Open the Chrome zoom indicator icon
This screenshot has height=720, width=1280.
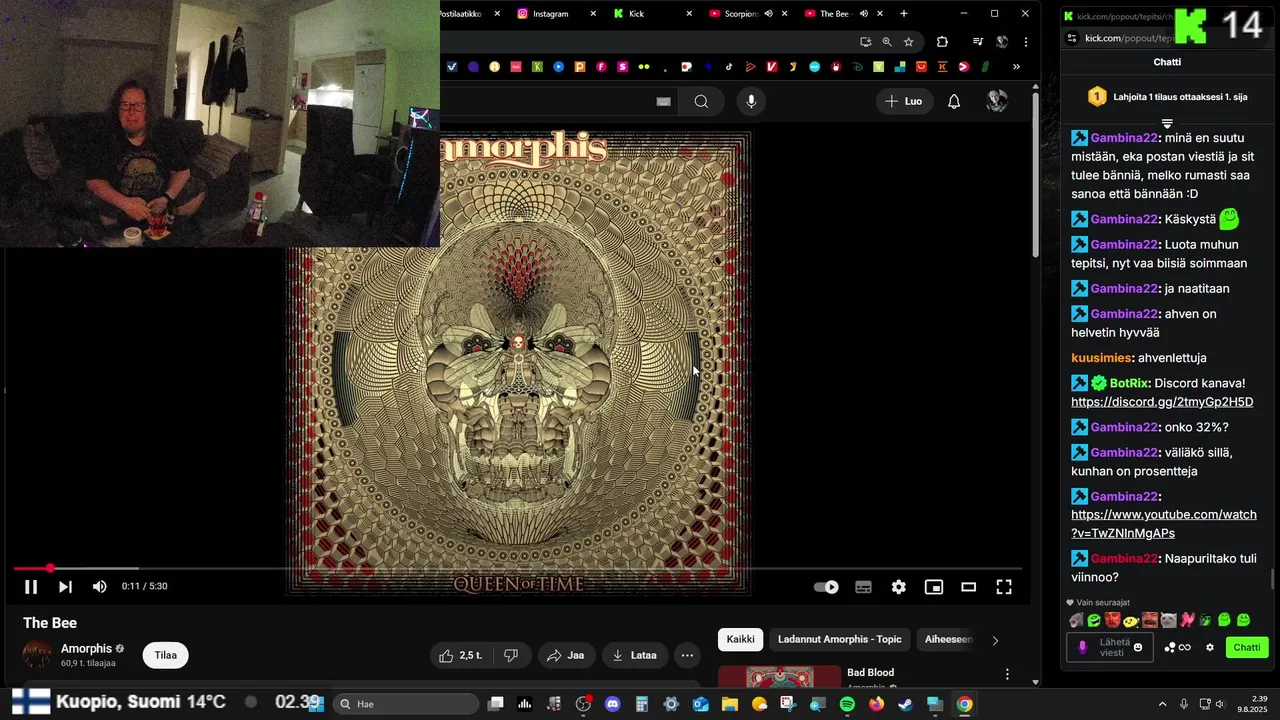tap(886, 41)
